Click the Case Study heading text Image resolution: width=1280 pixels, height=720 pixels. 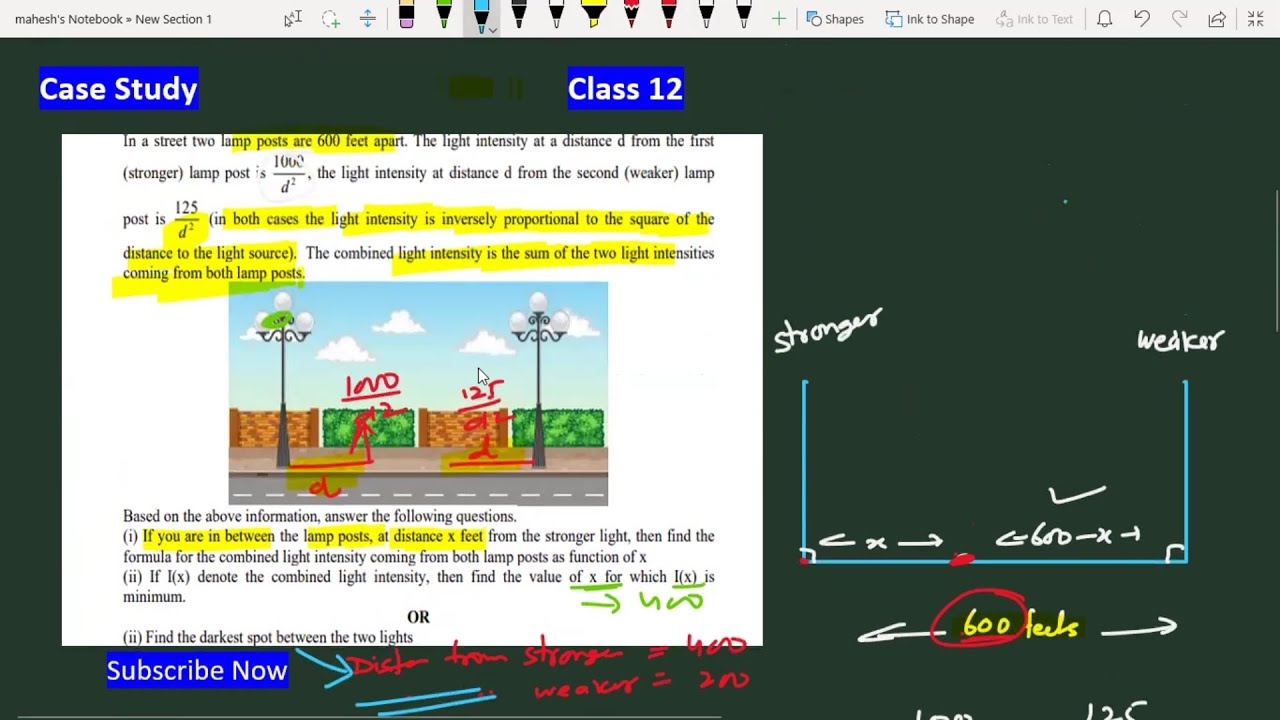coord(119,89)
